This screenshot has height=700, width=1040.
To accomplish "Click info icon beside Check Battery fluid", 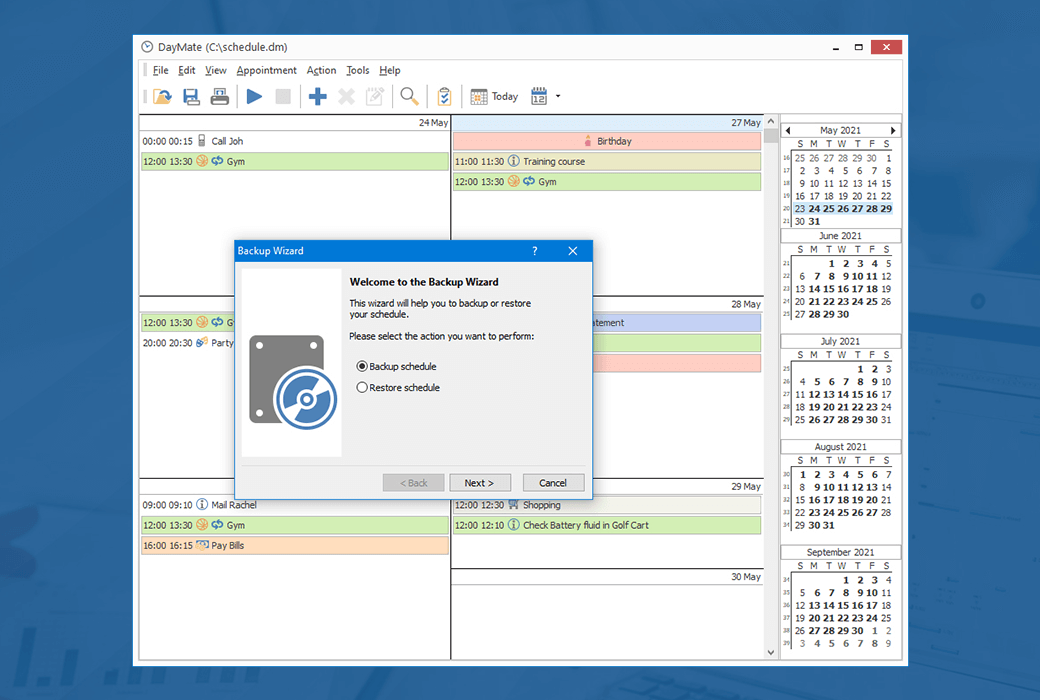I will pyautogui.click(x=513, y=525).
